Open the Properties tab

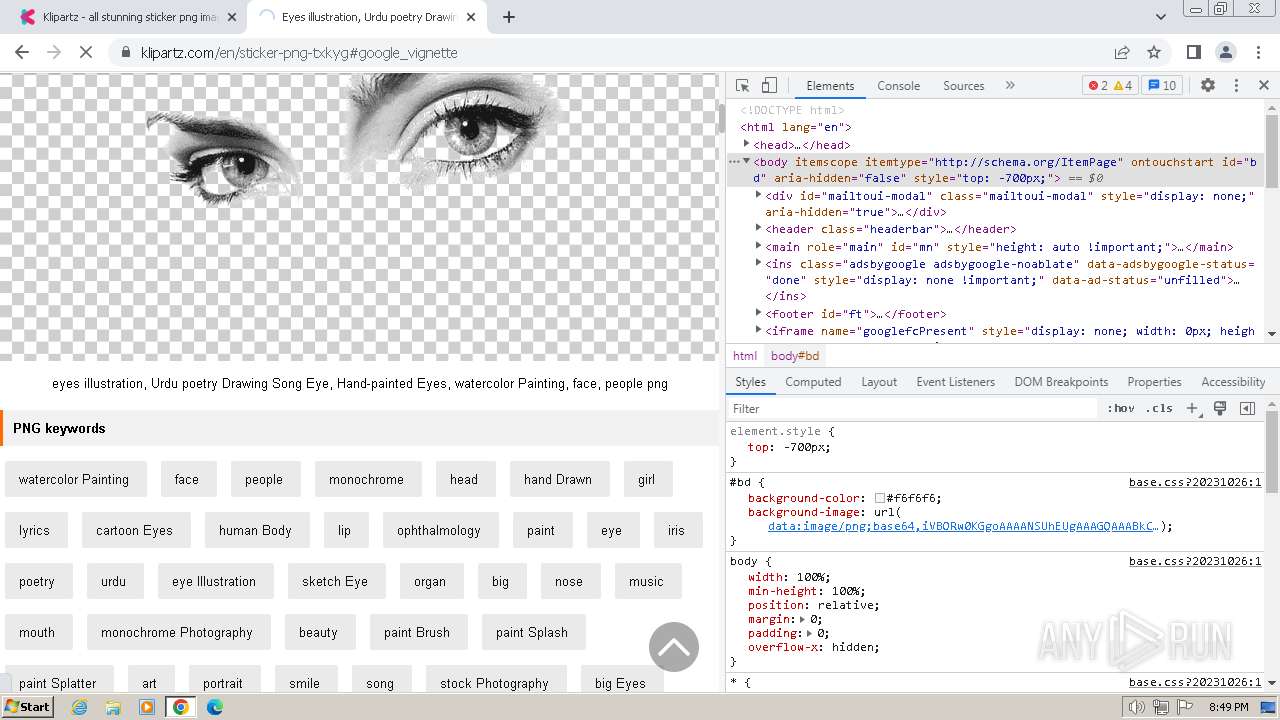[x=1154, y=382]
